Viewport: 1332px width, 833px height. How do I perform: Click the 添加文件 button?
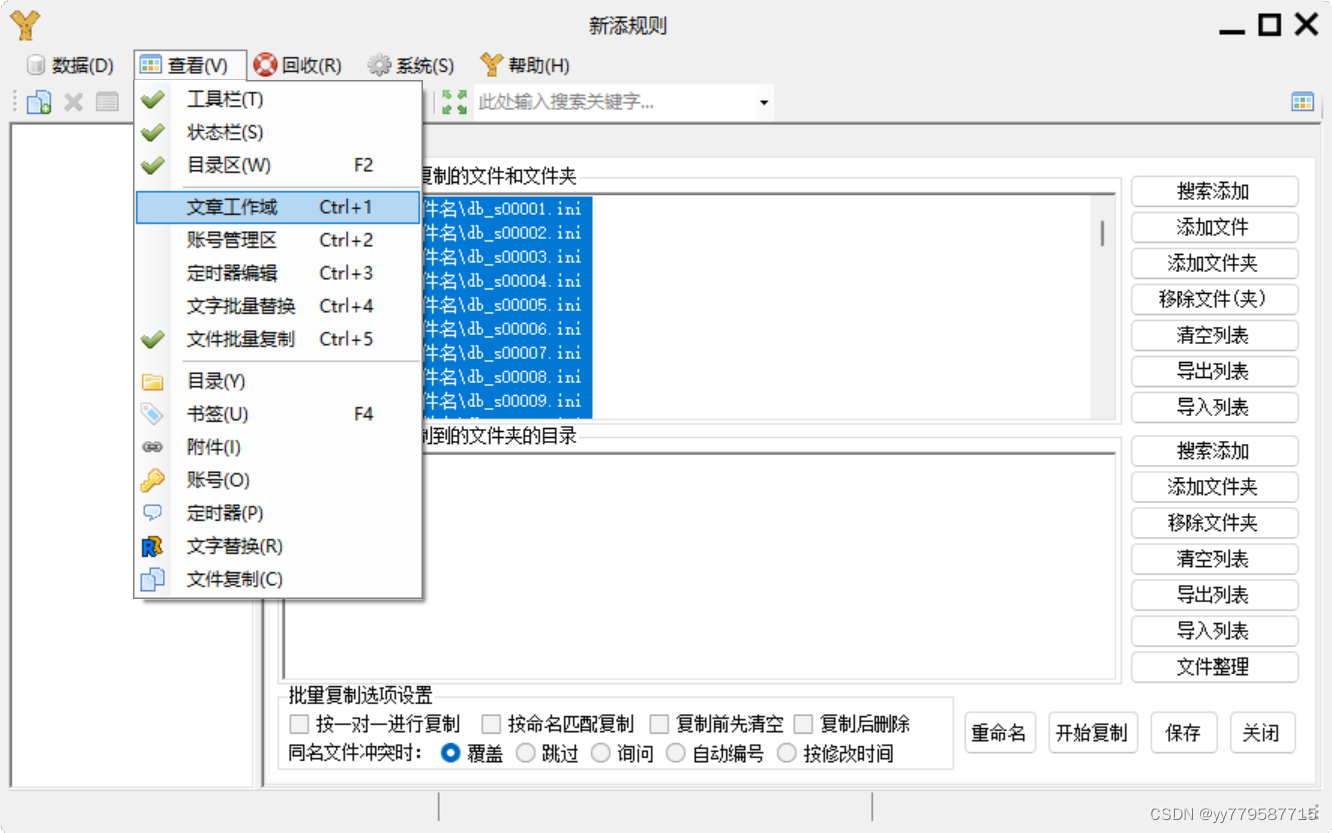click(1214, 227)
